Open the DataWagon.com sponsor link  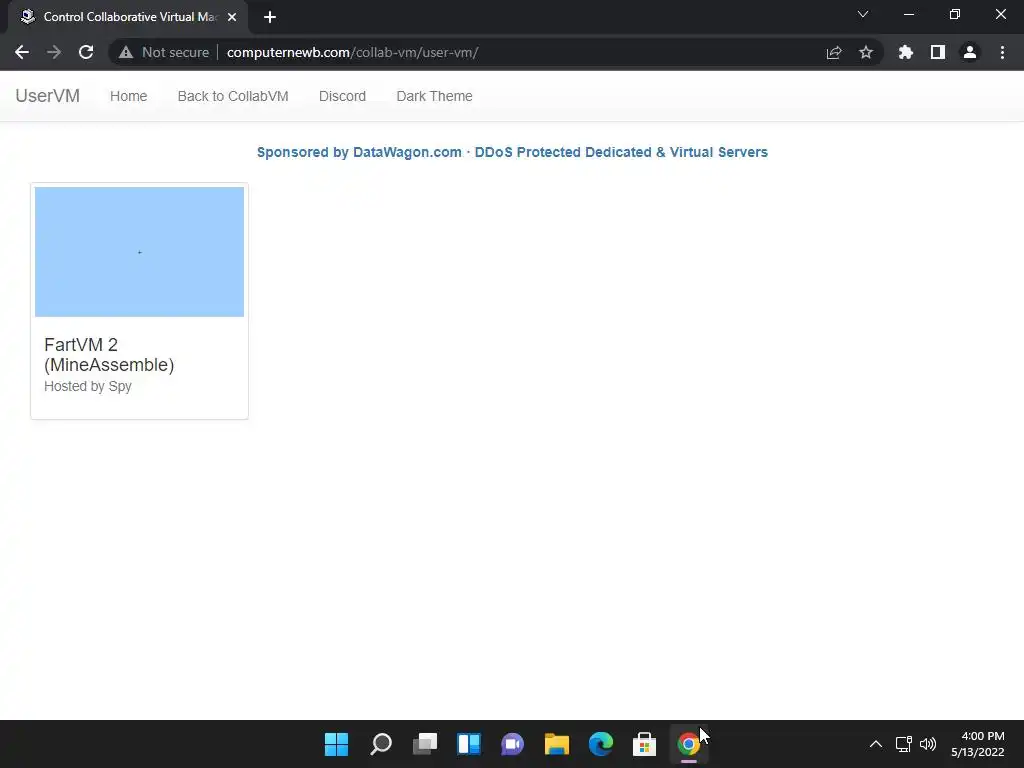point(512,152)
